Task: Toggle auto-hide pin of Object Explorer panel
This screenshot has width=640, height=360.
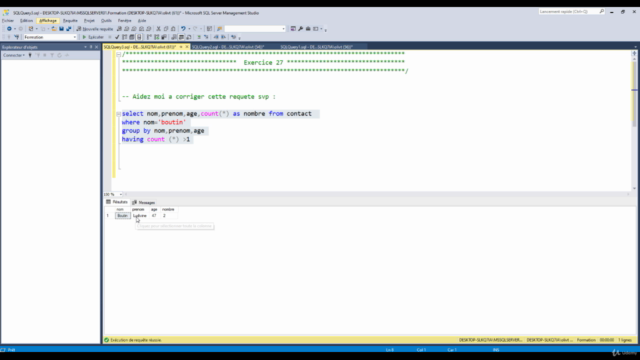Action: [91, 47]
